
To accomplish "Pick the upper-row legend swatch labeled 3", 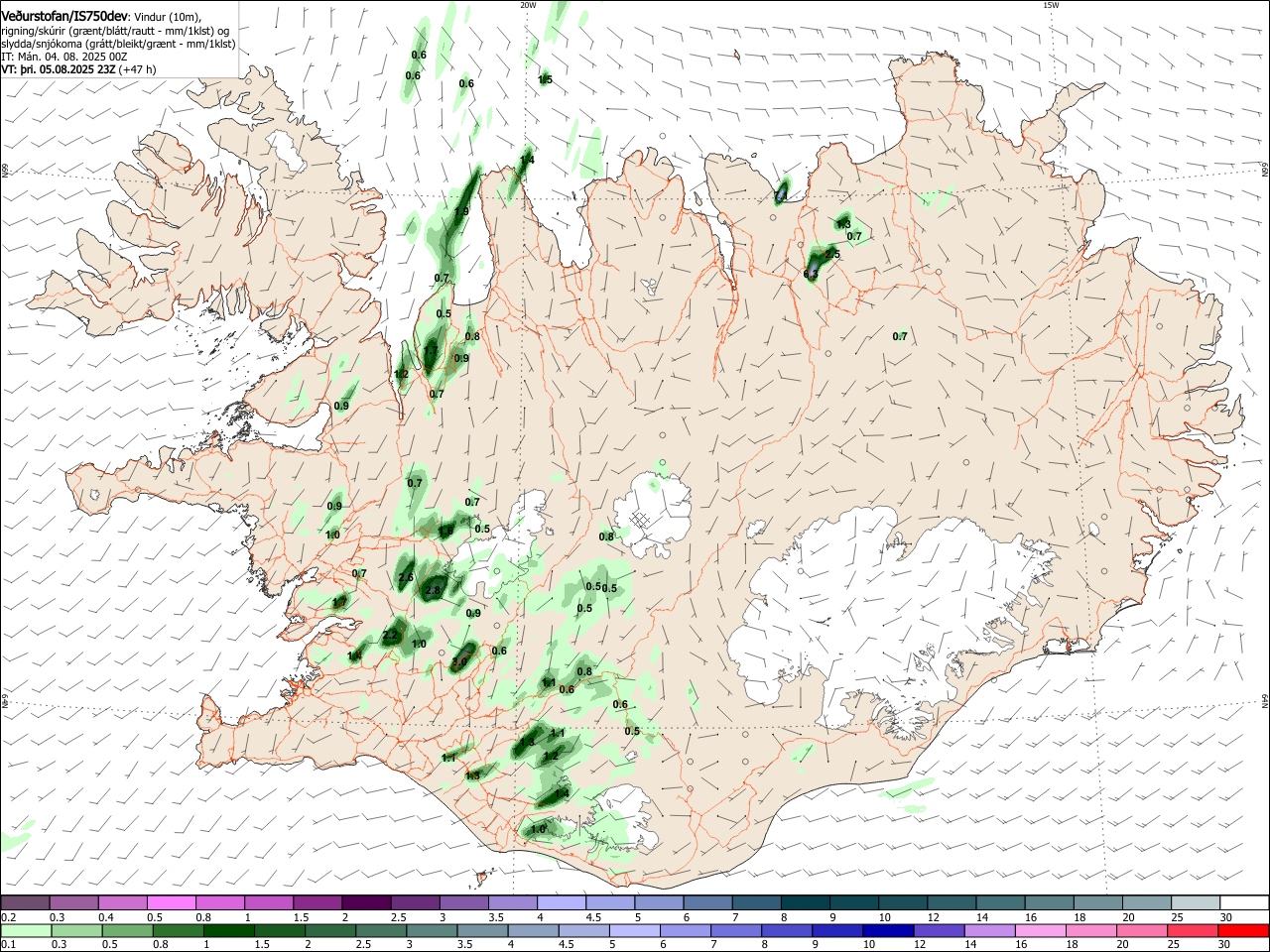I will [x=464, y=902].
